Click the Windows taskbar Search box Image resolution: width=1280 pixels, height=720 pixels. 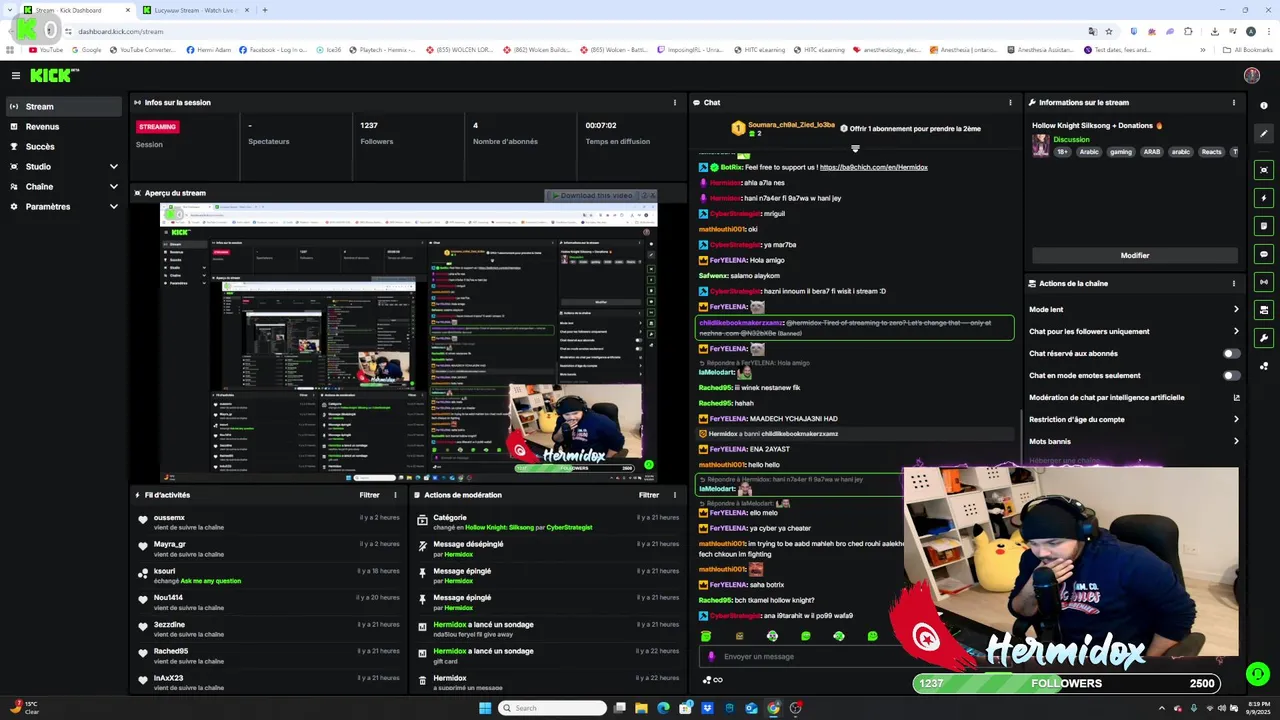tap(552, 708)
